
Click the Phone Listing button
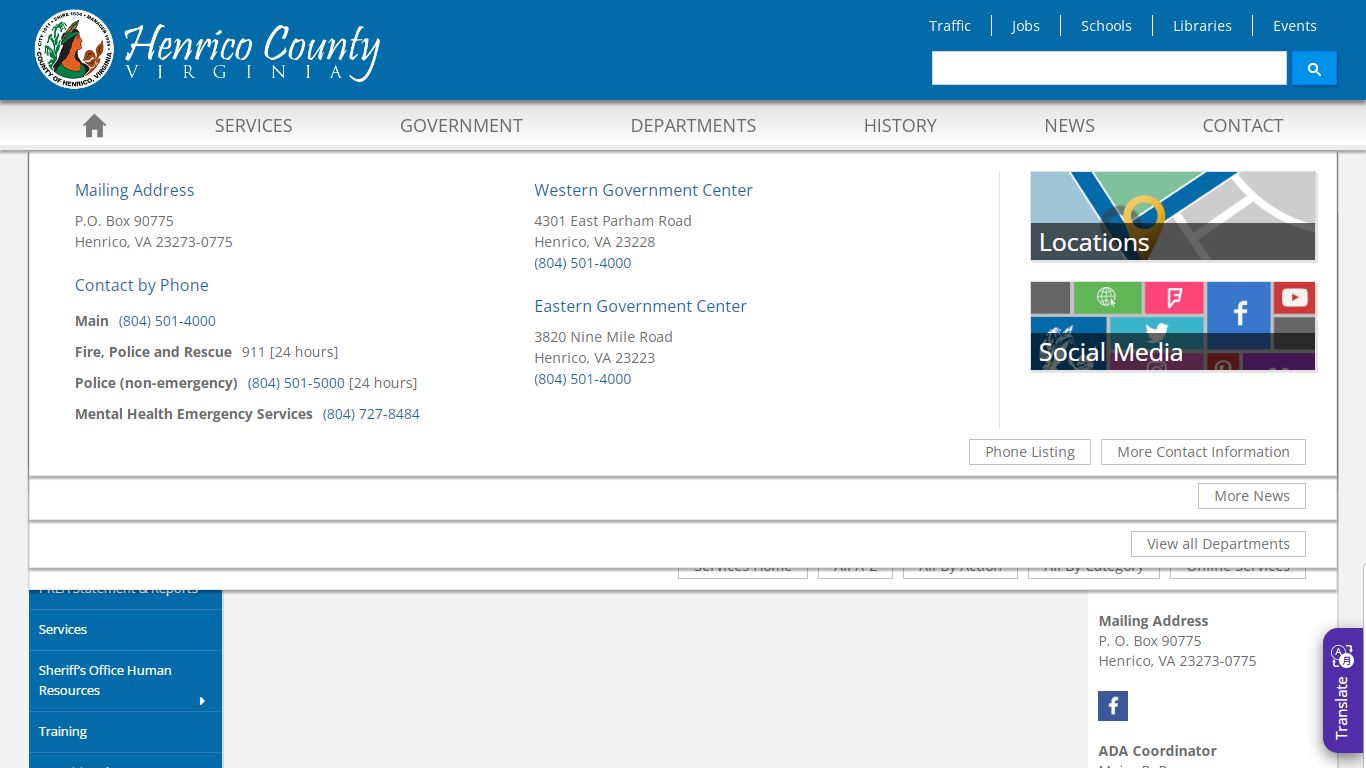point(1030,452)
